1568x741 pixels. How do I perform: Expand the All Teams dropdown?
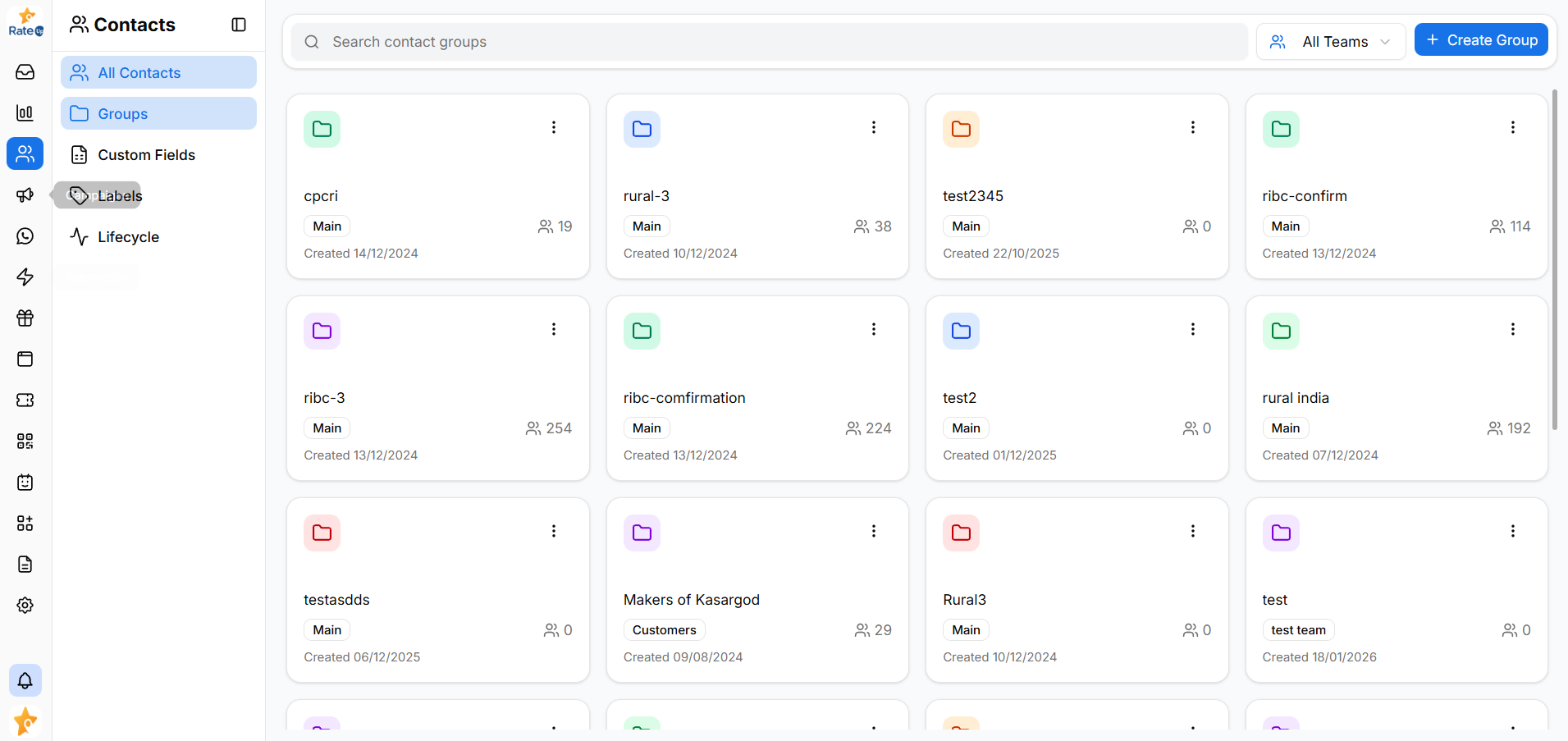point(1330,41)
